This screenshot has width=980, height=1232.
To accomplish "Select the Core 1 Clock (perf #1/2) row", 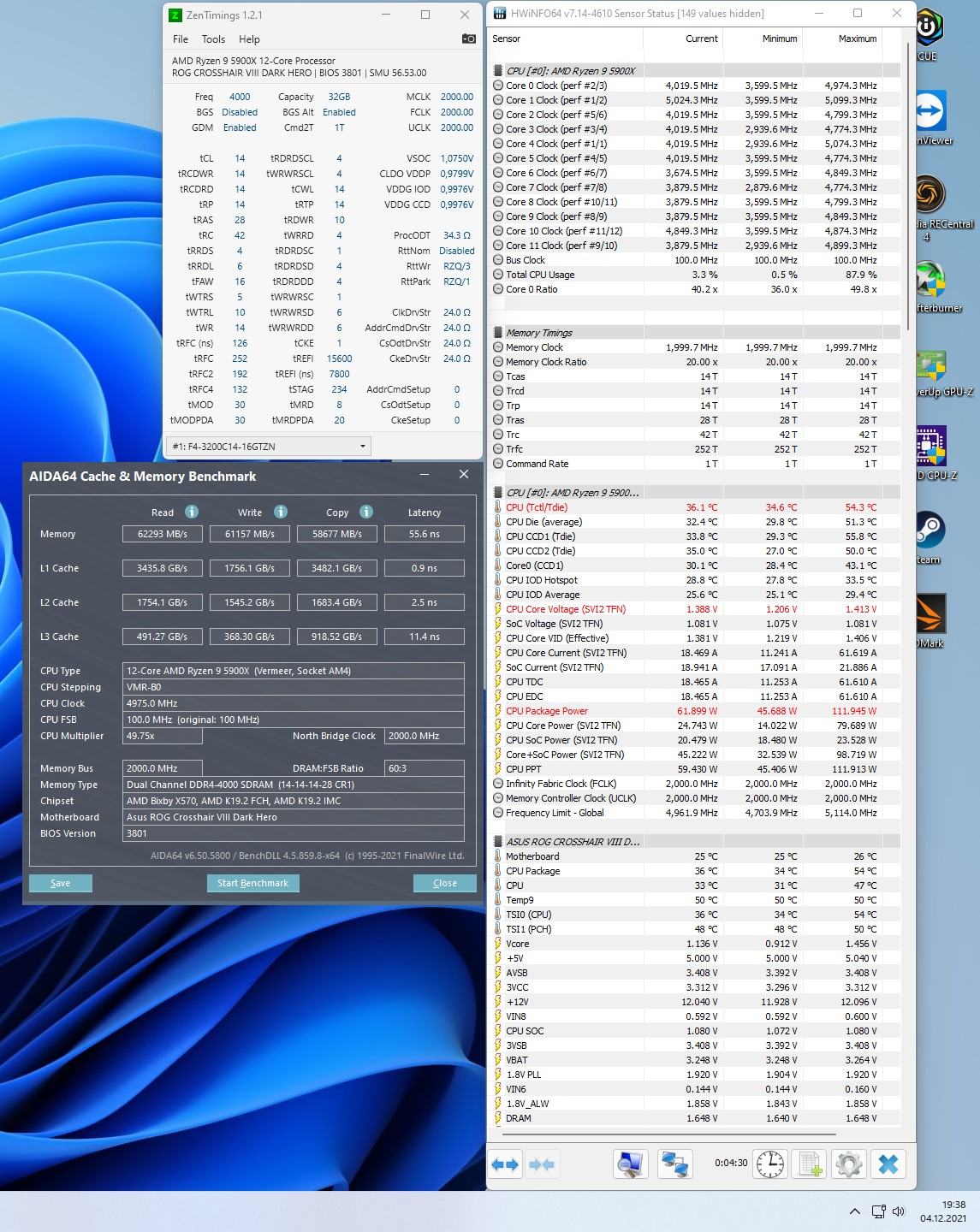I will tap(696, 100).
